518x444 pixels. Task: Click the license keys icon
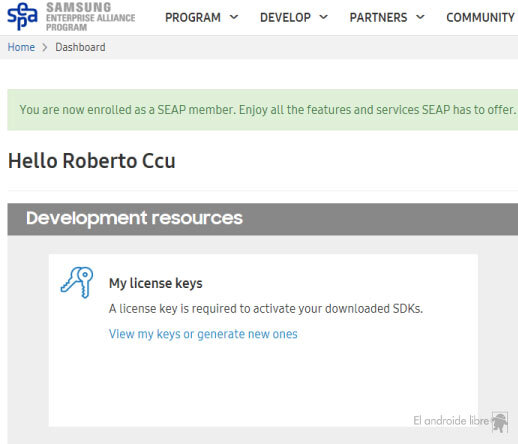point(77,282)
